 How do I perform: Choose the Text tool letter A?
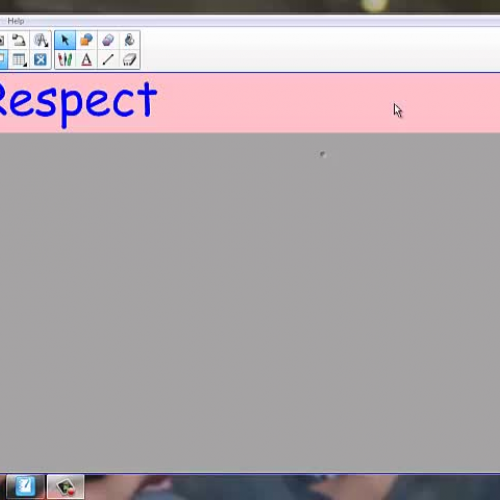[87, 60]
